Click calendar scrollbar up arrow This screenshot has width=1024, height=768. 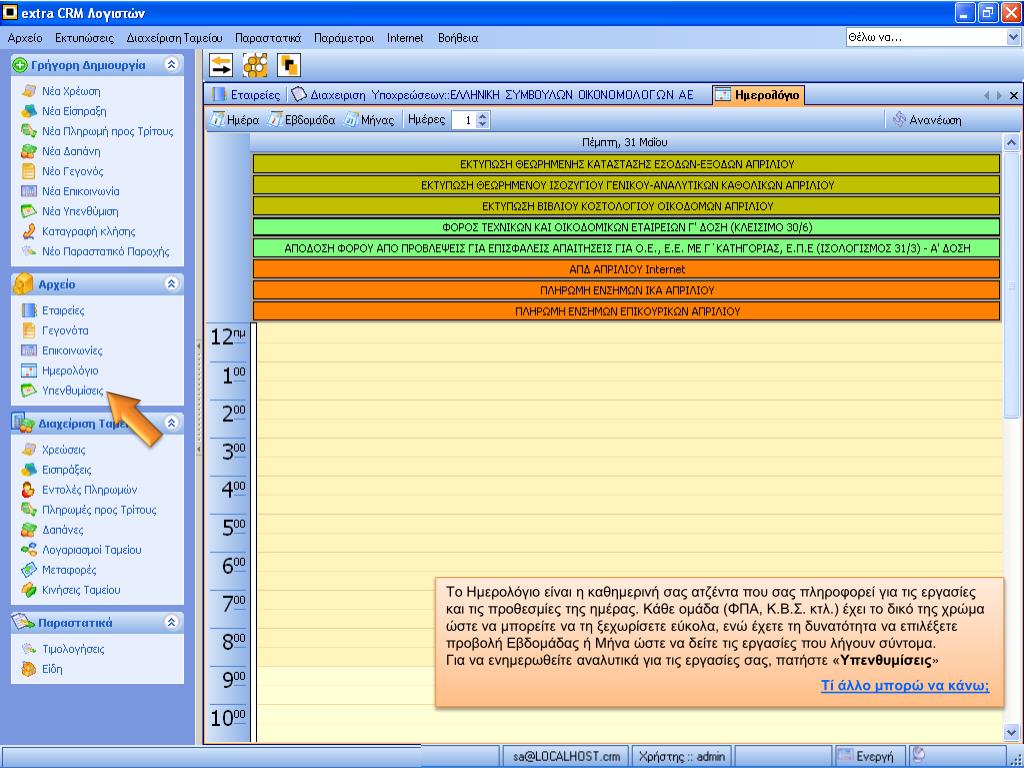[x=1011, y=142]
